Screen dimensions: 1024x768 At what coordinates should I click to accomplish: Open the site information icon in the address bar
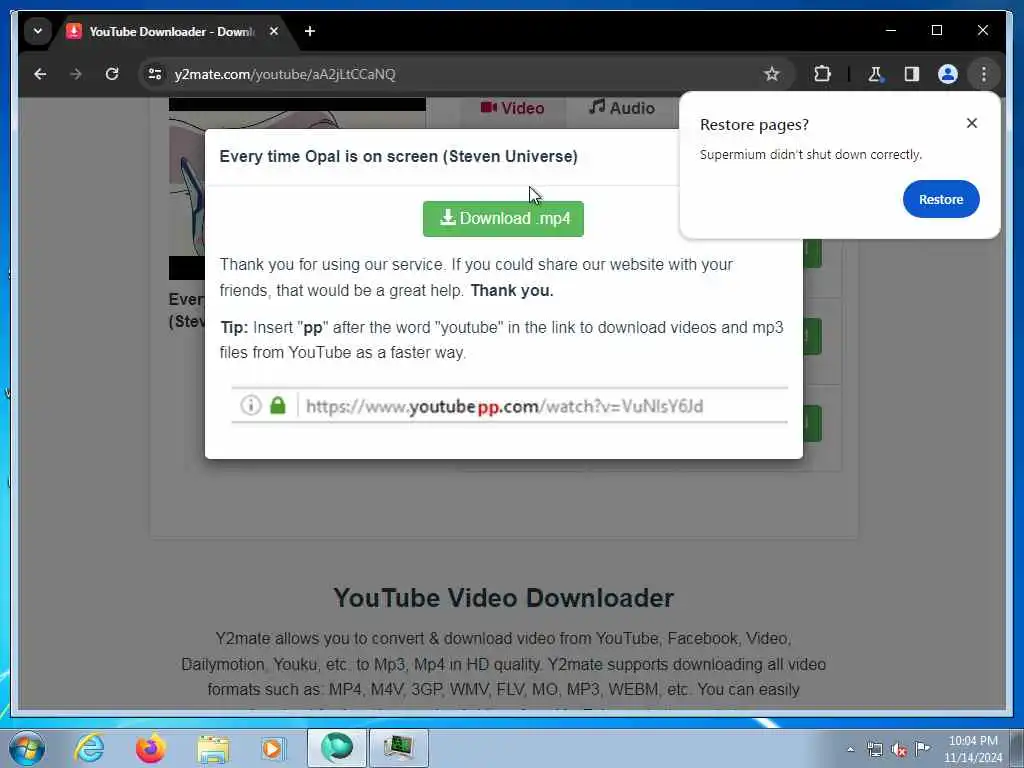coord(155,74)
